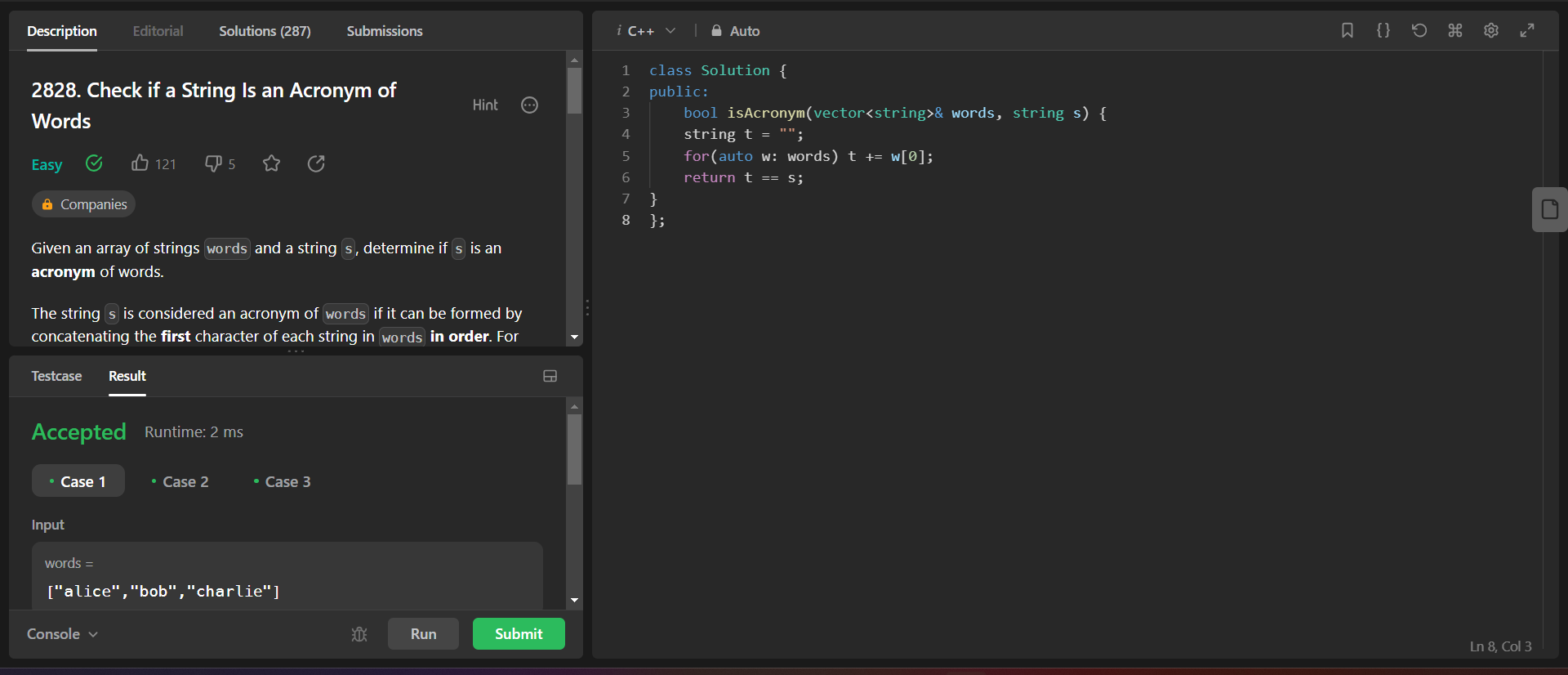Screen dimensions: 1568x675
Task: Open the notes icon on the right edge
Action: [x=1549, y=210]
